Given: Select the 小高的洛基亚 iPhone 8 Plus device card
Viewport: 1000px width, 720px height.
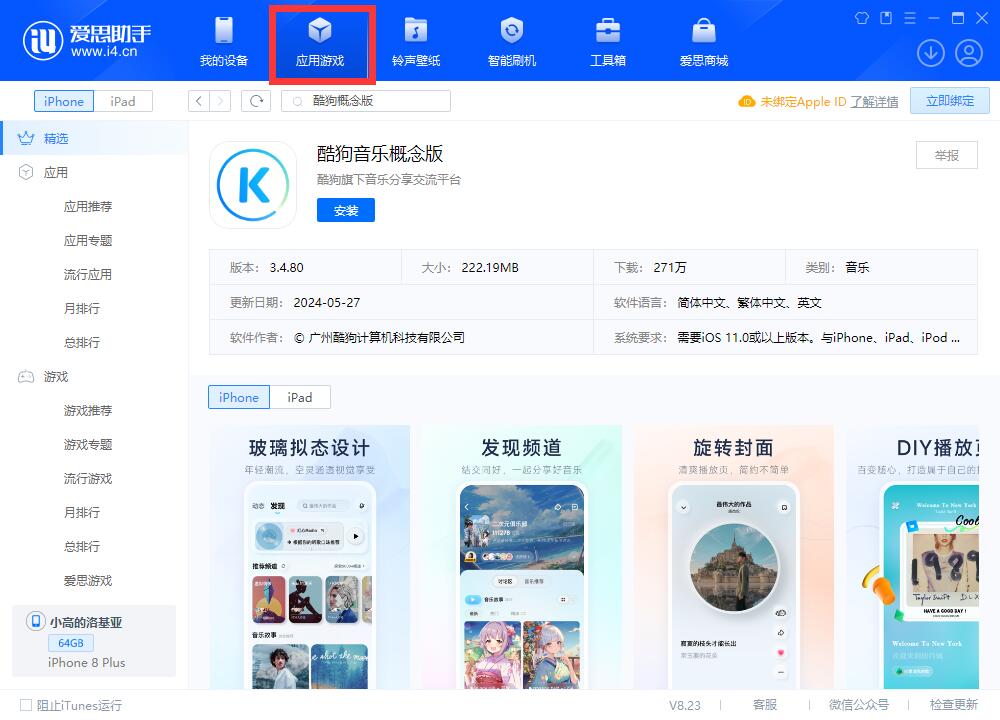Looking at the screenshot, I should pos(94,640).
